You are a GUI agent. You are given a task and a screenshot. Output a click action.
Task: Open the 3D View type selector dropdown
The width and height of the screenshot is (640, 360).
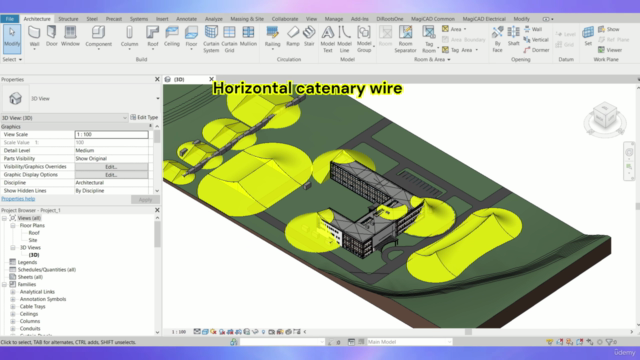pyautogui.click(x=158, y=98)
